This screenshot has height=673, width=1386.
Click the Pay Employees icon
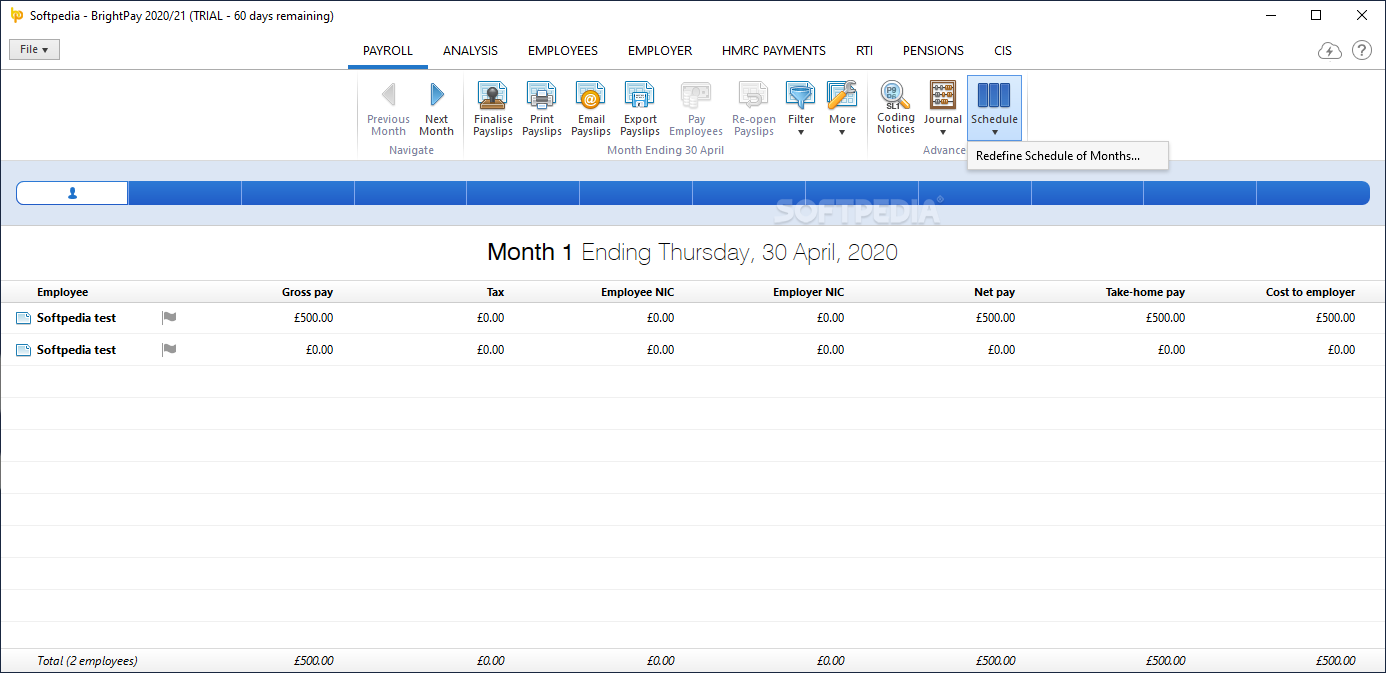[696, 109]
